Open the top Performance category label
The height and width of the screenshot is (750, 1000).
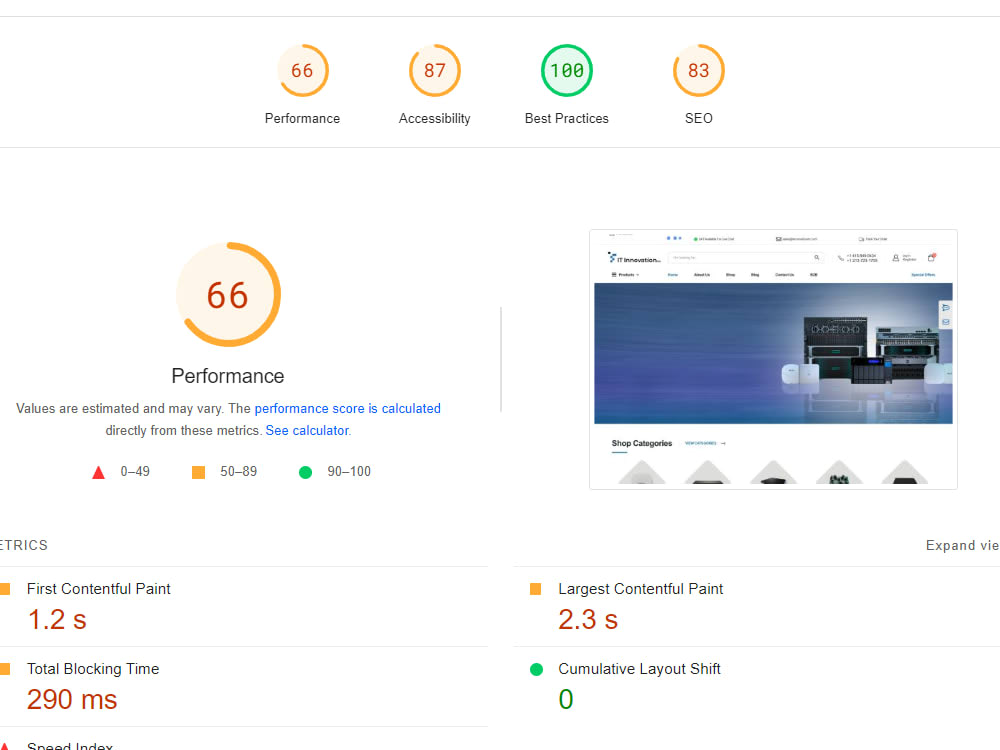tap(302, 119)
